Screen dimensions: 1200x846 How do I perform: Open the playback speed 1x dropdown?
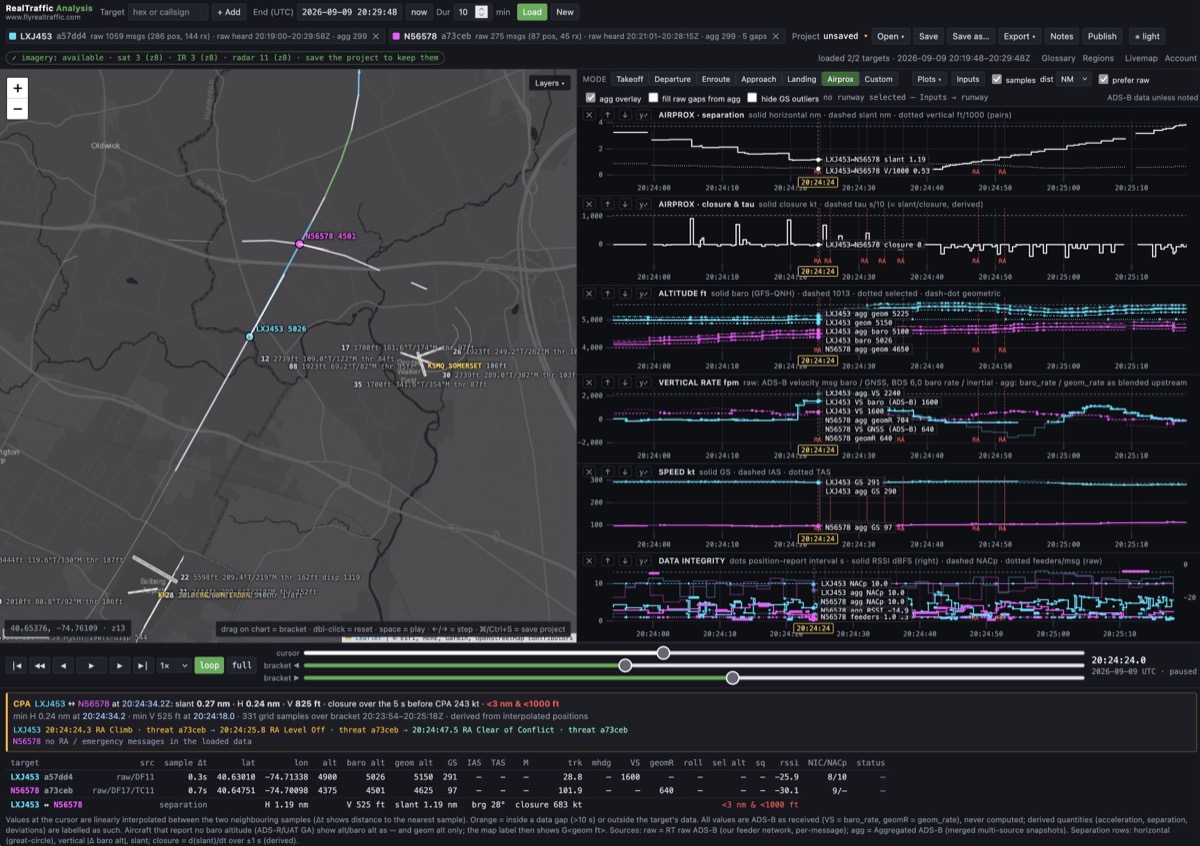tap(173, 665)
